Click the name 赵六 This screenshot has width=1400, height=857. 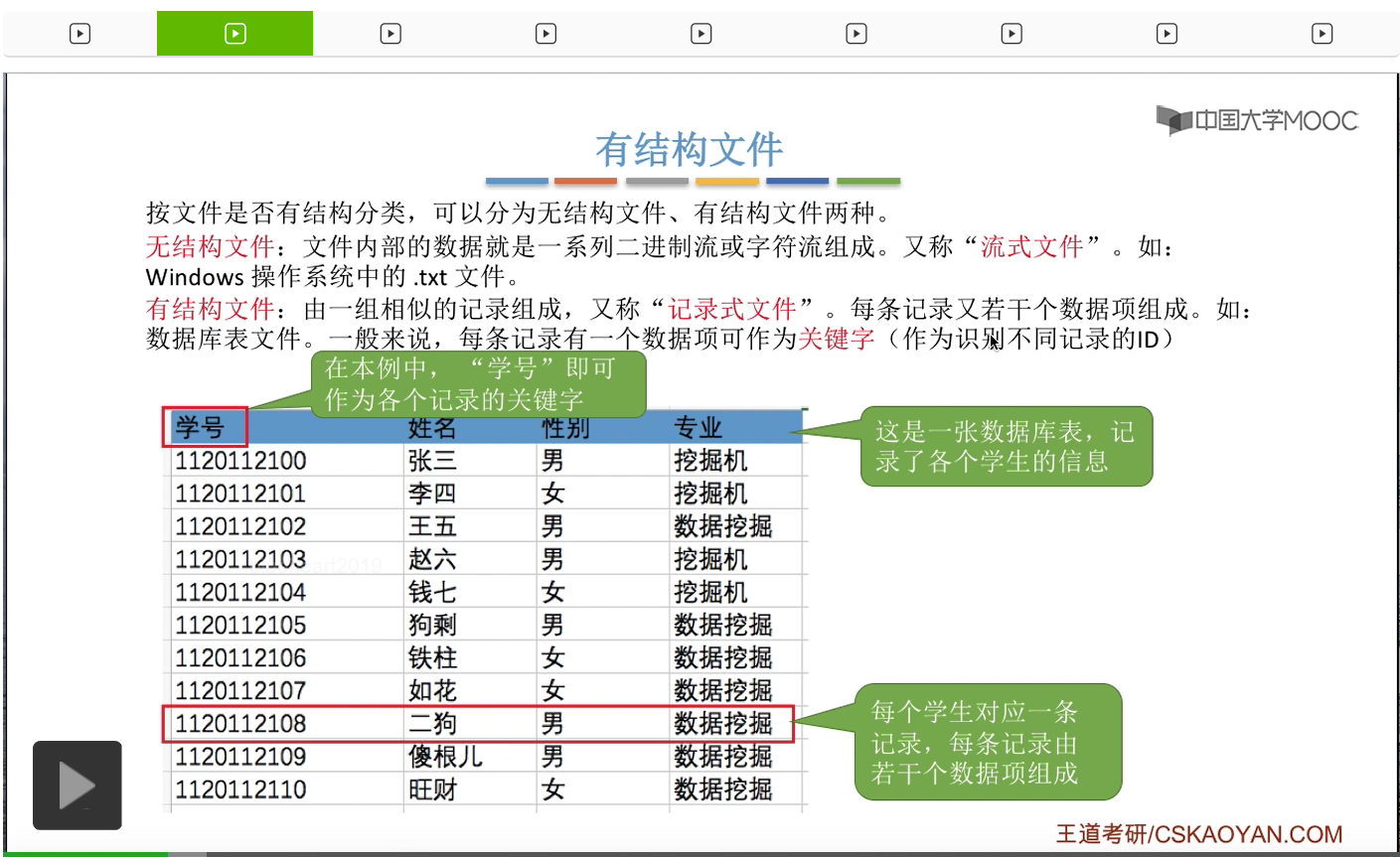coord(432,559)
